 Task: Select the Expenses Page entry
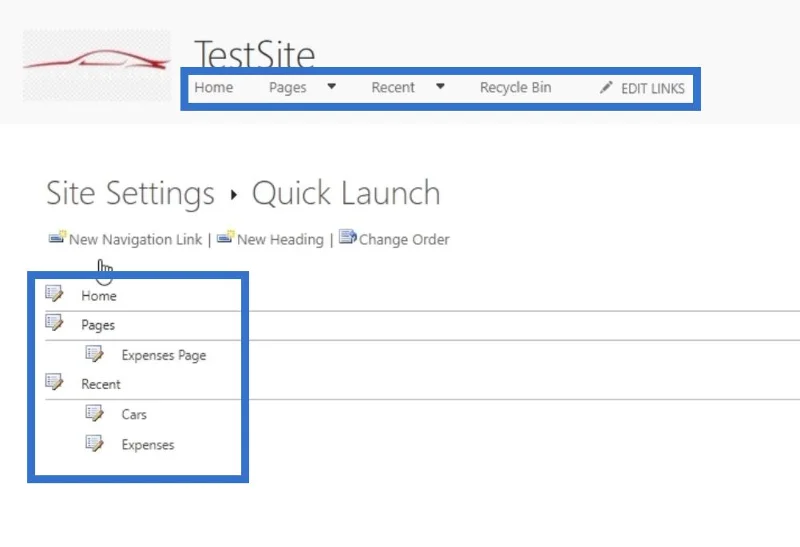coord(164,355)
